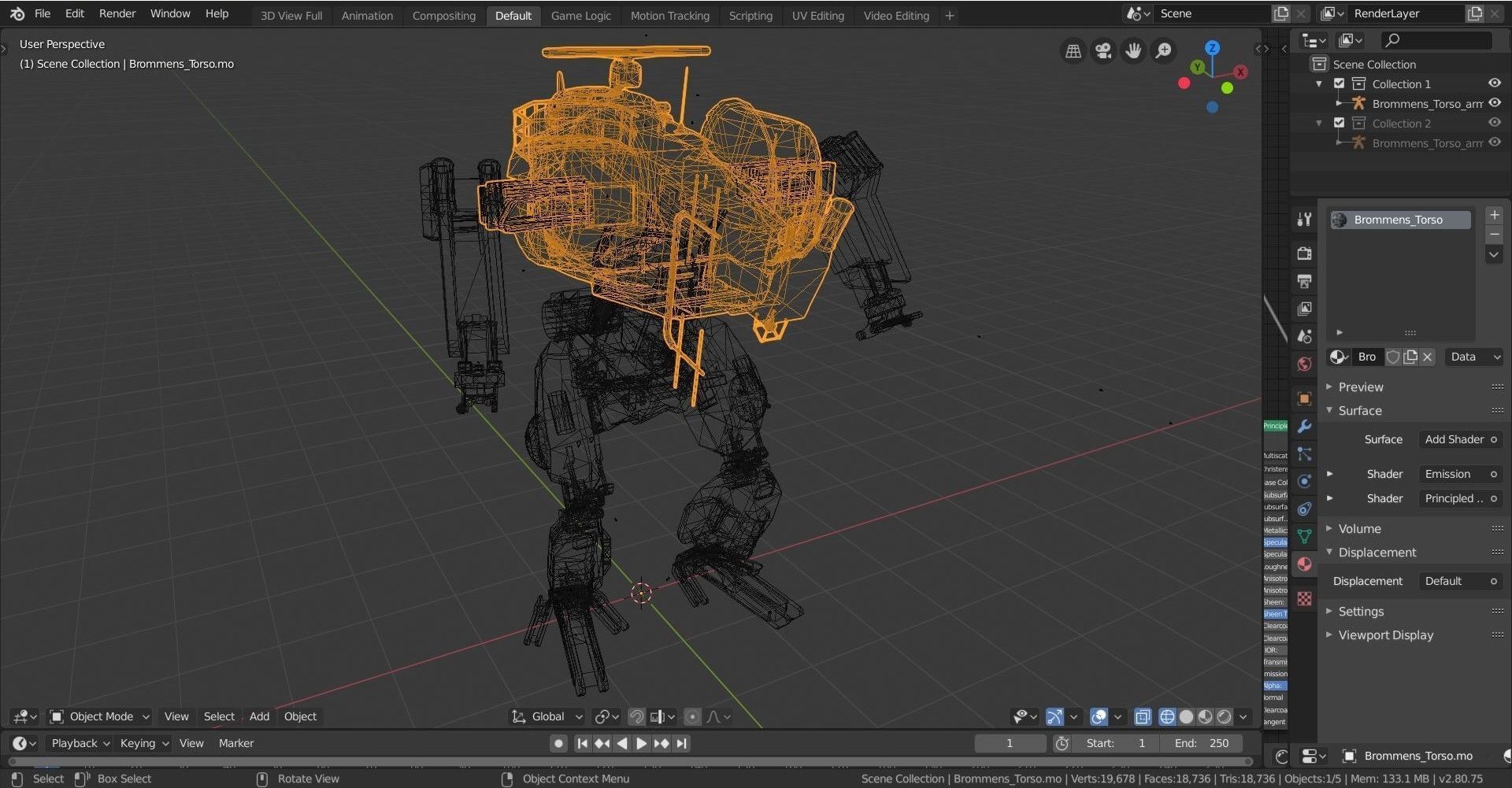
Task: Collapse Collection 1 in the outliner
Action: click(x=1320, y=83)
